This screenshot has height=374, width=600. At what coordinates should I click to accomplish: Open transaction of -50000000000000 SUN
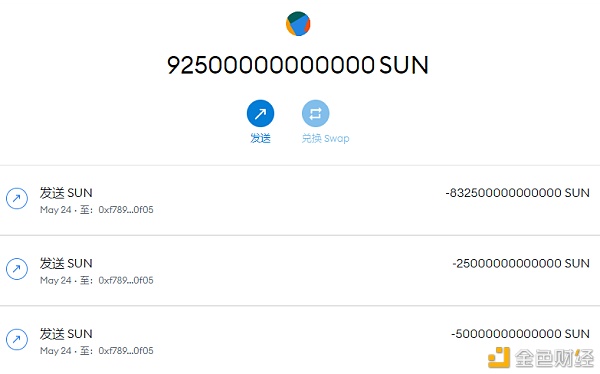coord(300,340)
